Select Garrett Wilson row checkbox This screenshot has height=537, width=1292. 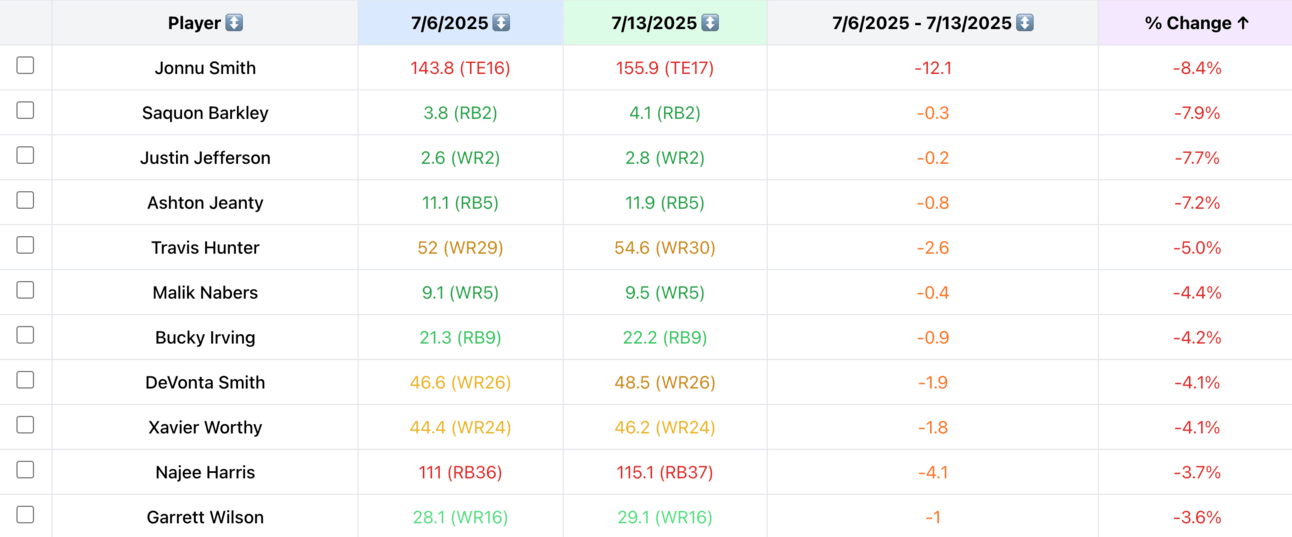pyautogui.click(x=25, y=515)
